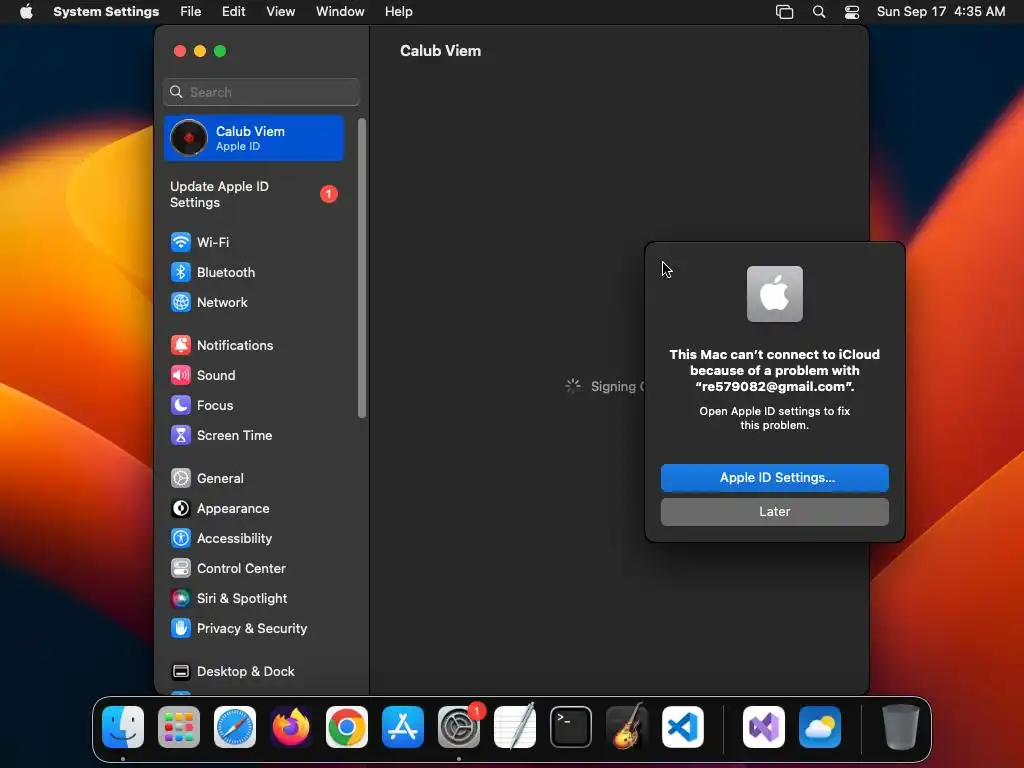The width and height of the screenshot is (1024, 768).
Task: Click System Settings icon in Dock
Action: click(x=459, y=727)
